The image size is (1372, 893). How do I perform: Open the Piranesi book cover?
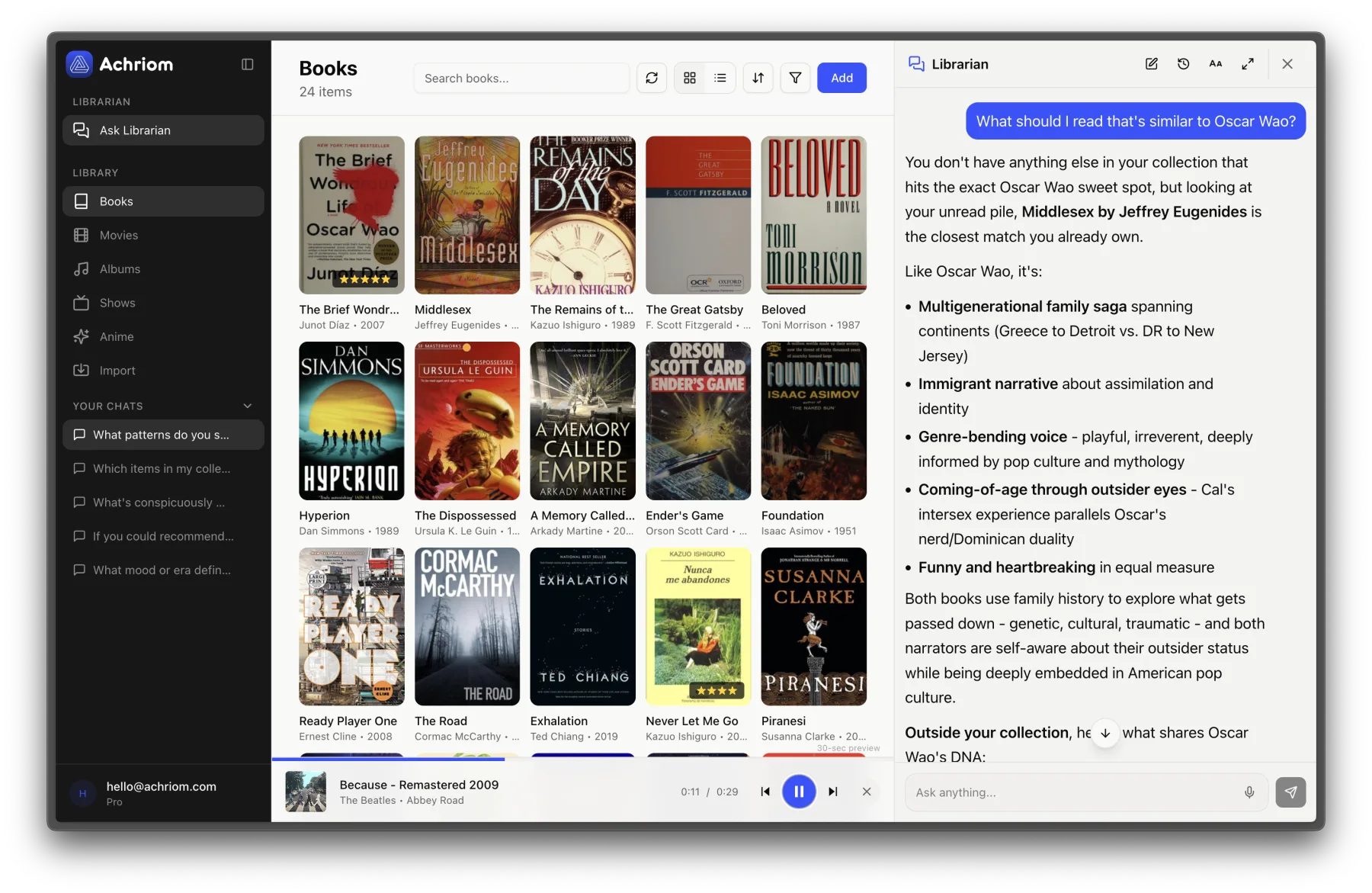pos(814,627)
